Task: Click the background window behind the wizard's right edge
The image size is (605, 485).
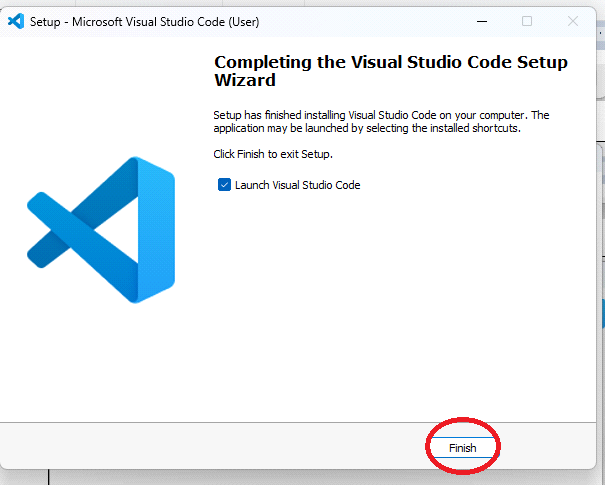Action: click(598, 250)
